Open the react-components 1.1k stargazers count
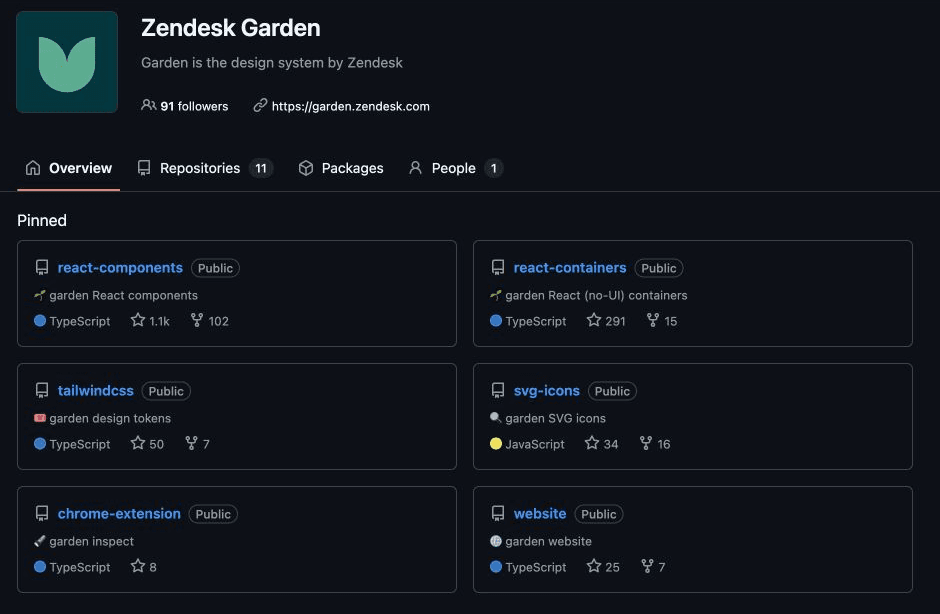940x614 pixels. (159, 321)
